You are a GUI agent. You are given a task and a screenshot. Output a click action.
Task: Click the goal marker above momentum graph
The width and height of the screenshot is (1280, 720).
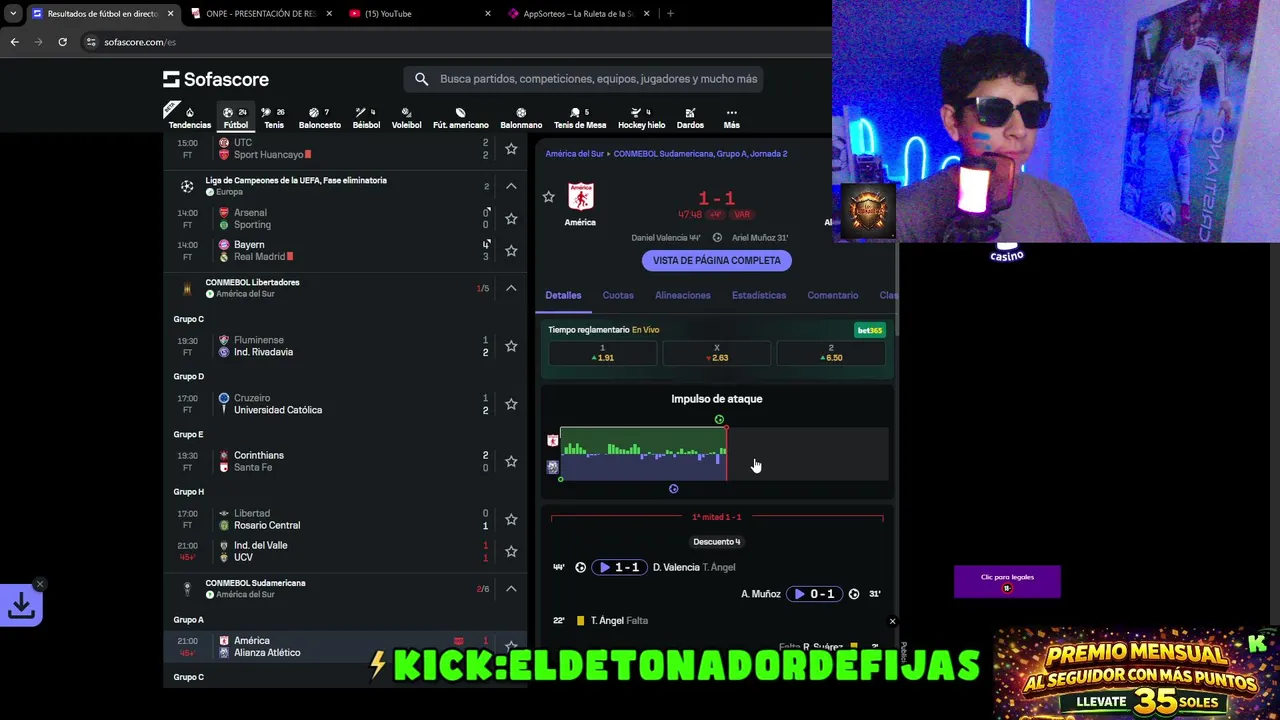pos(719,420)
